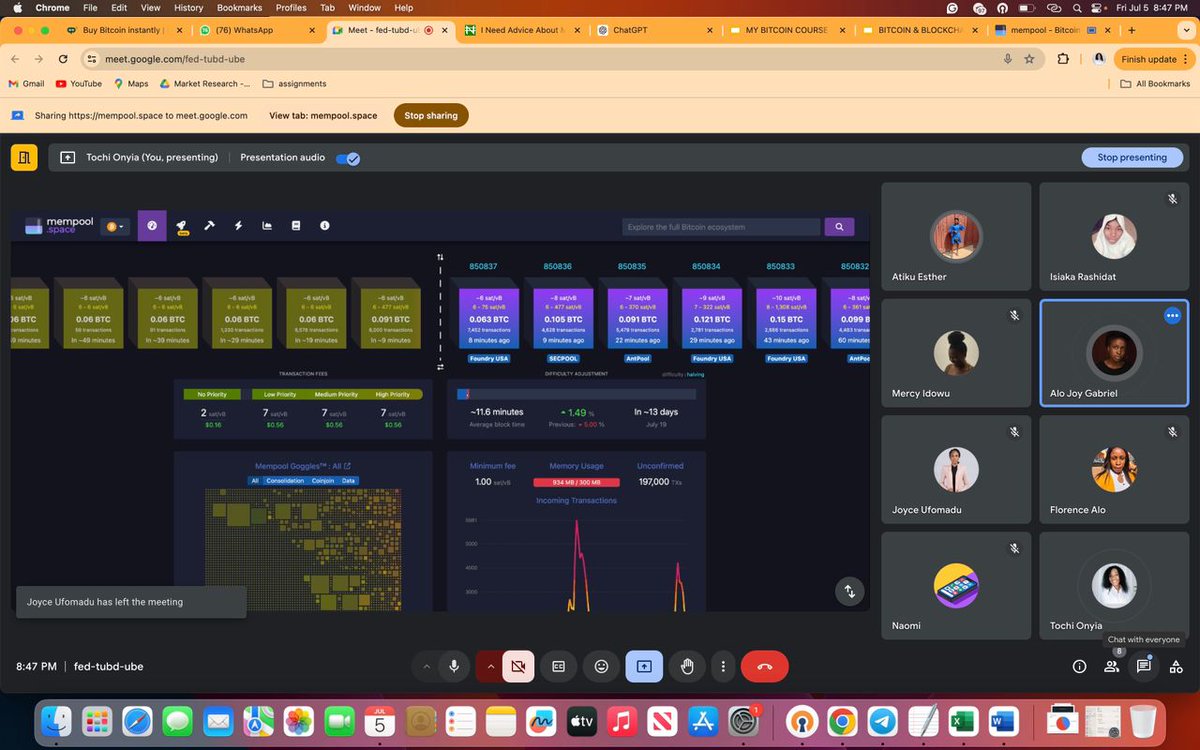Open the assignments bookmark folder
This screenshot has width=1200, height=750.
[x=295, y=84]
